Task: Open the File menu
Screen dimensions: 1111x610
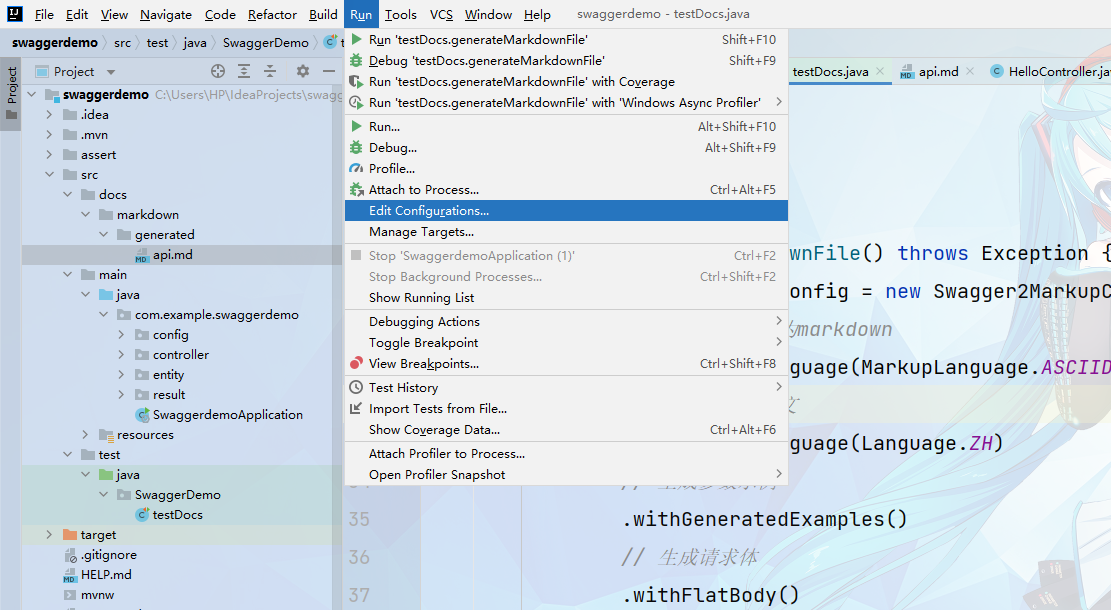Action: (44, 14)
